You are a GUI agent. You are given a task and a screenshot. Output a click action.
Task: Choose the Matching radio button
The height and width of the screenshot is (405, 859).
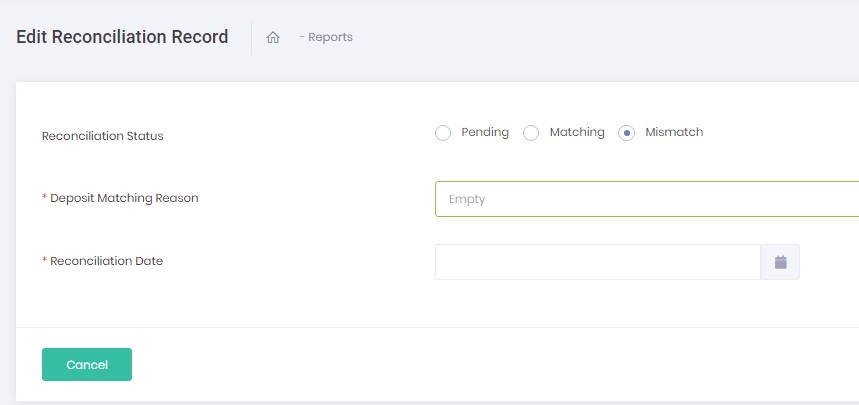[x=532, y=133]
